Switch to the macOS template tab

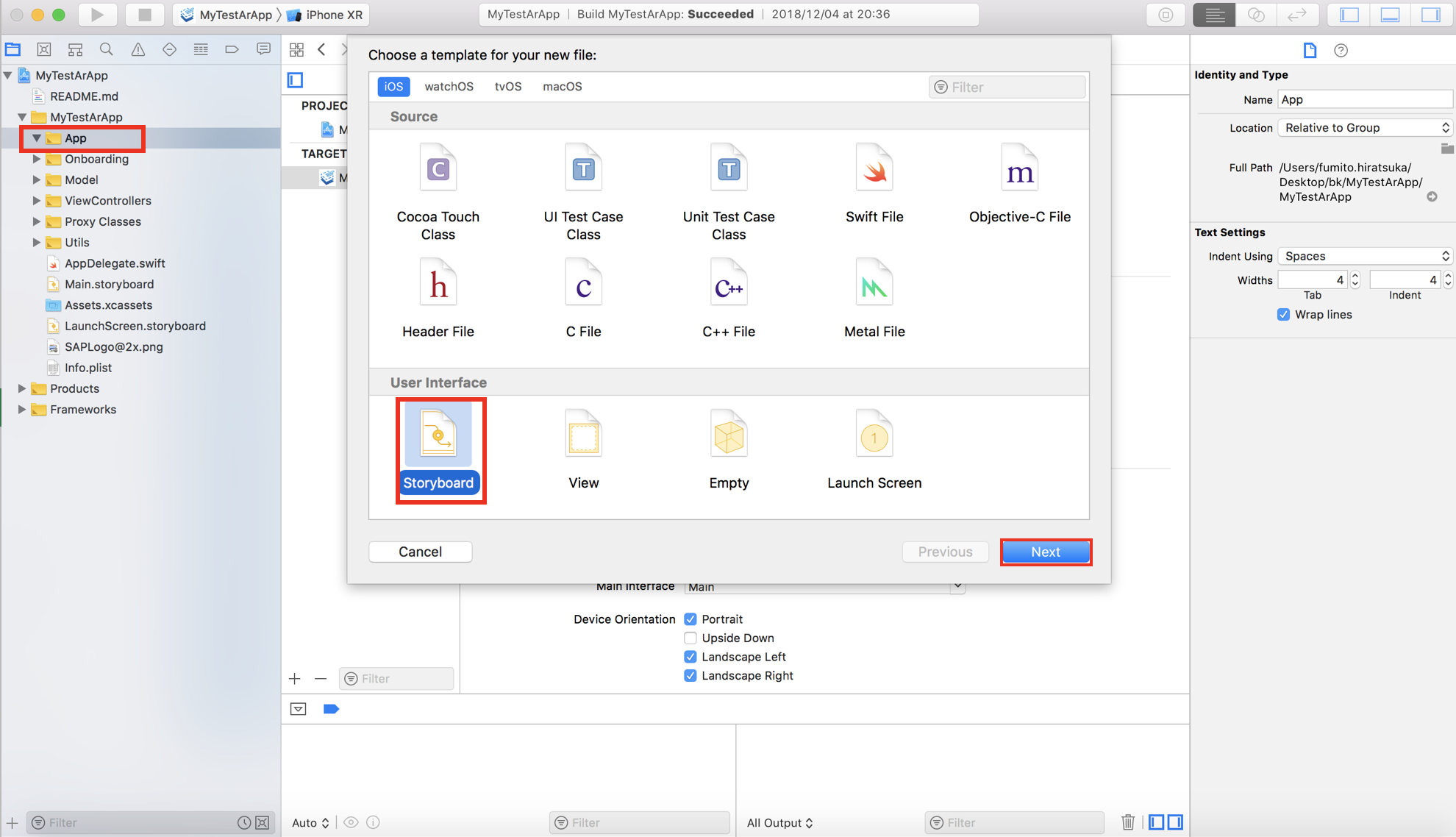562,86
